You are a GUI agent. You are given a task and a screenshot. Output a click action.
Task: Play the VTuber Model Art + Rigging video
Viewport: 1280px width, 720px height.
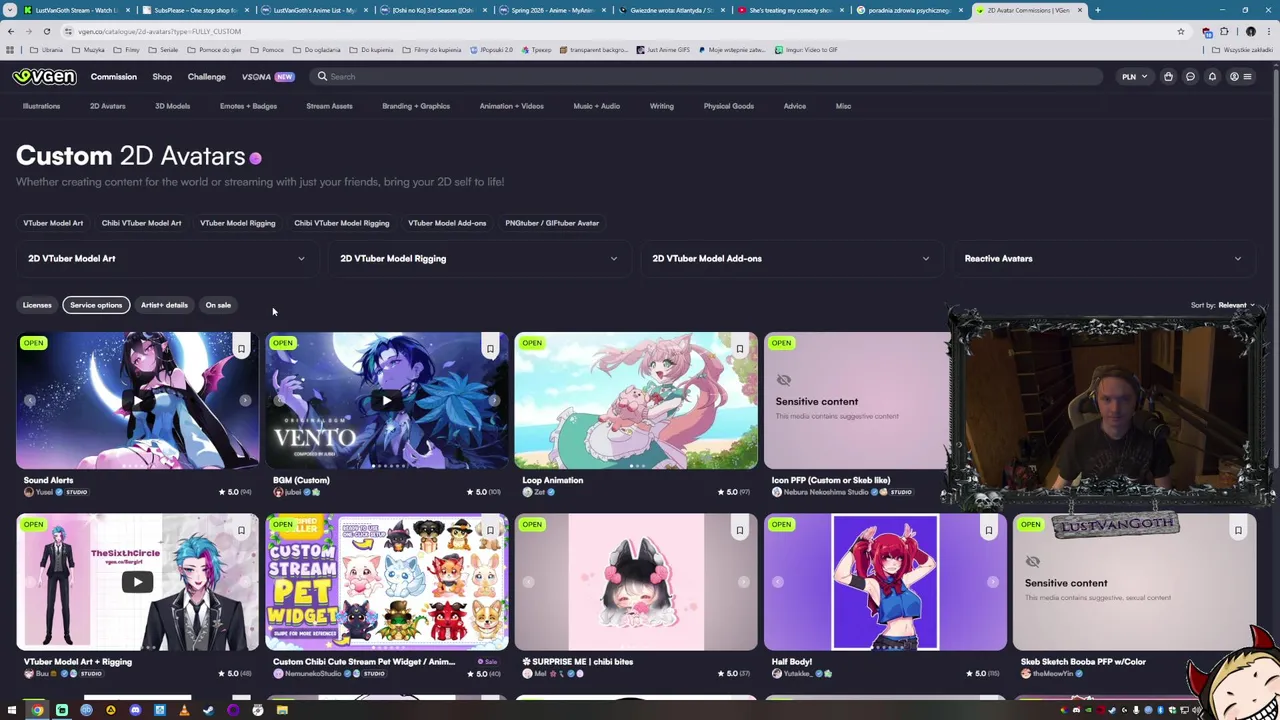tap(137, 582)
